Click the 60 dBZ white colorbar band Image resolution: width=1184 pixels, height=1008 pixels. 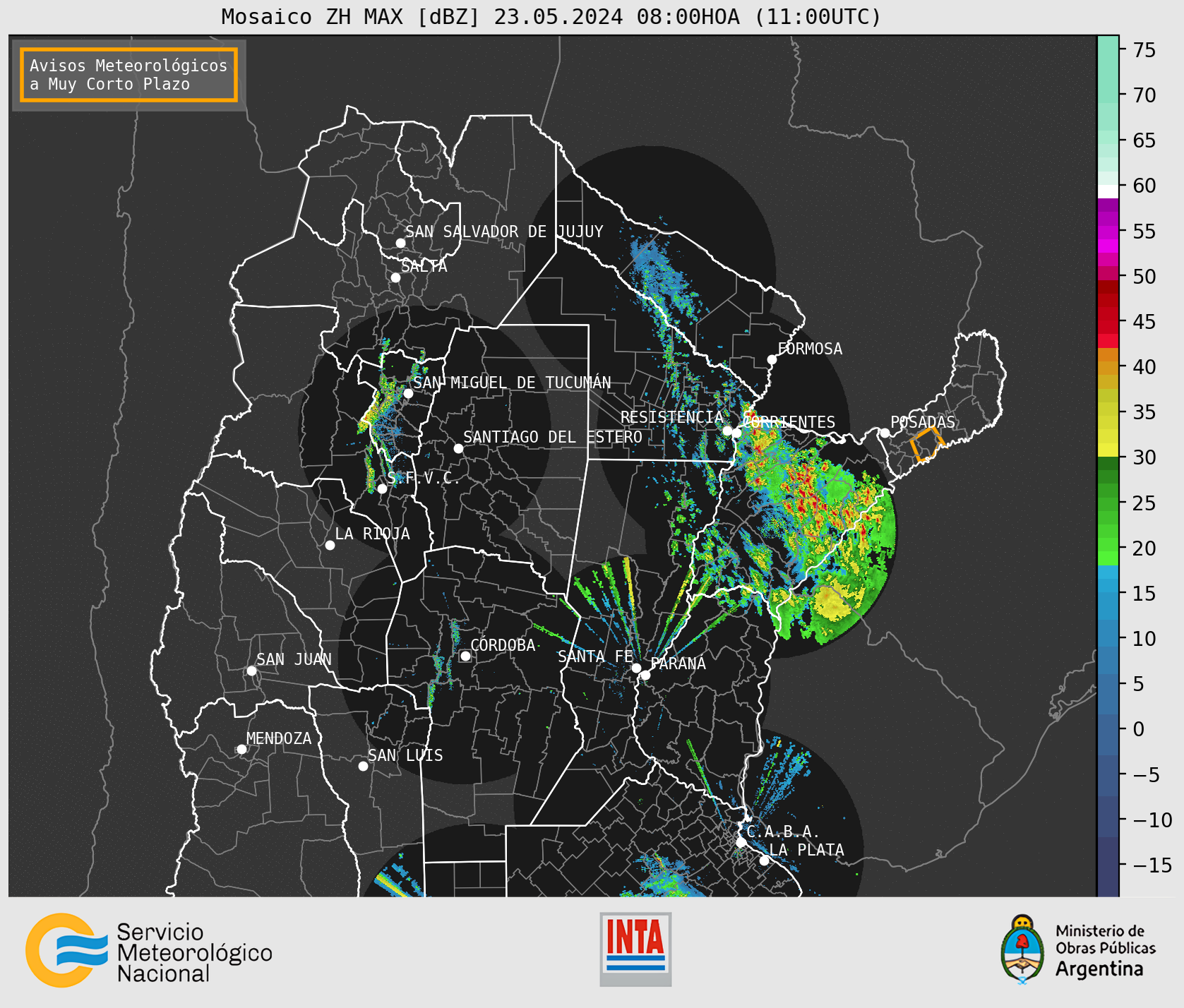point(1108,191)
